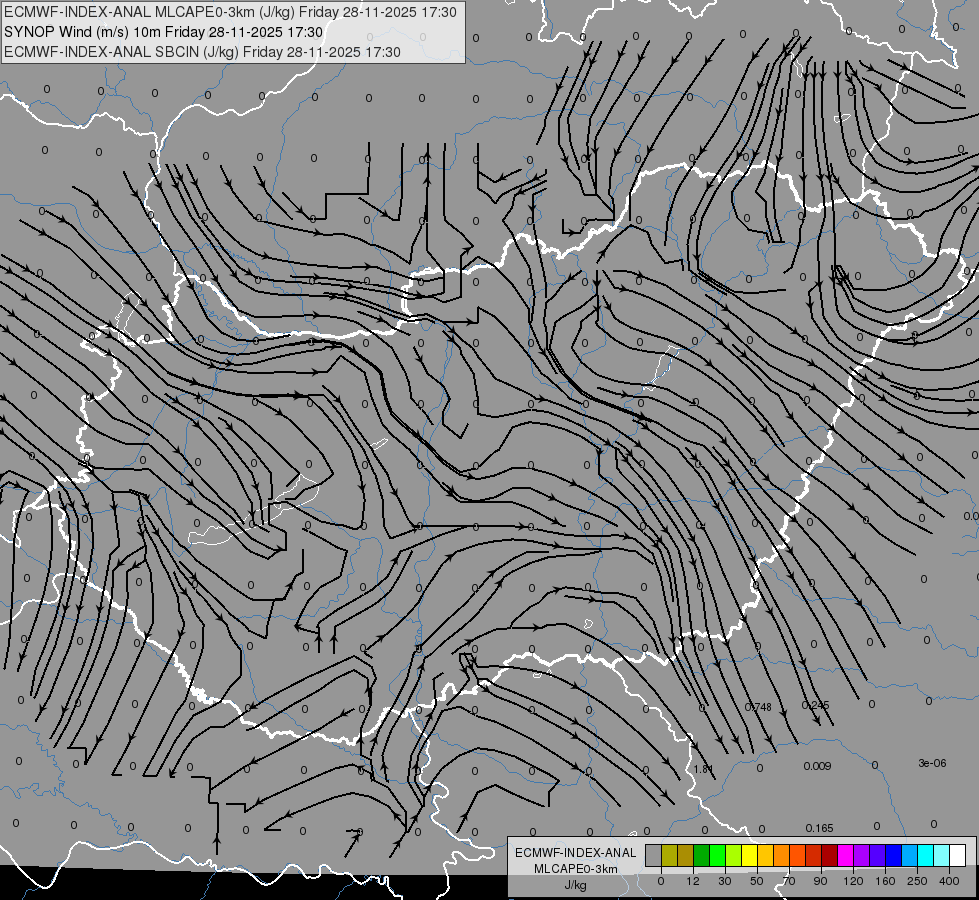Pick the dark red legend swatch

click(x=830, y=856)
